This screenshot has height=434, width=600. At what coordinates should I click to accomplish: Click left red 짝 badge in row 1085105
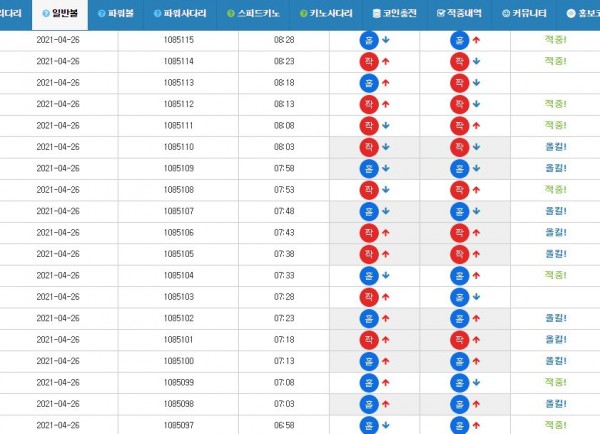tap(369, 255)
